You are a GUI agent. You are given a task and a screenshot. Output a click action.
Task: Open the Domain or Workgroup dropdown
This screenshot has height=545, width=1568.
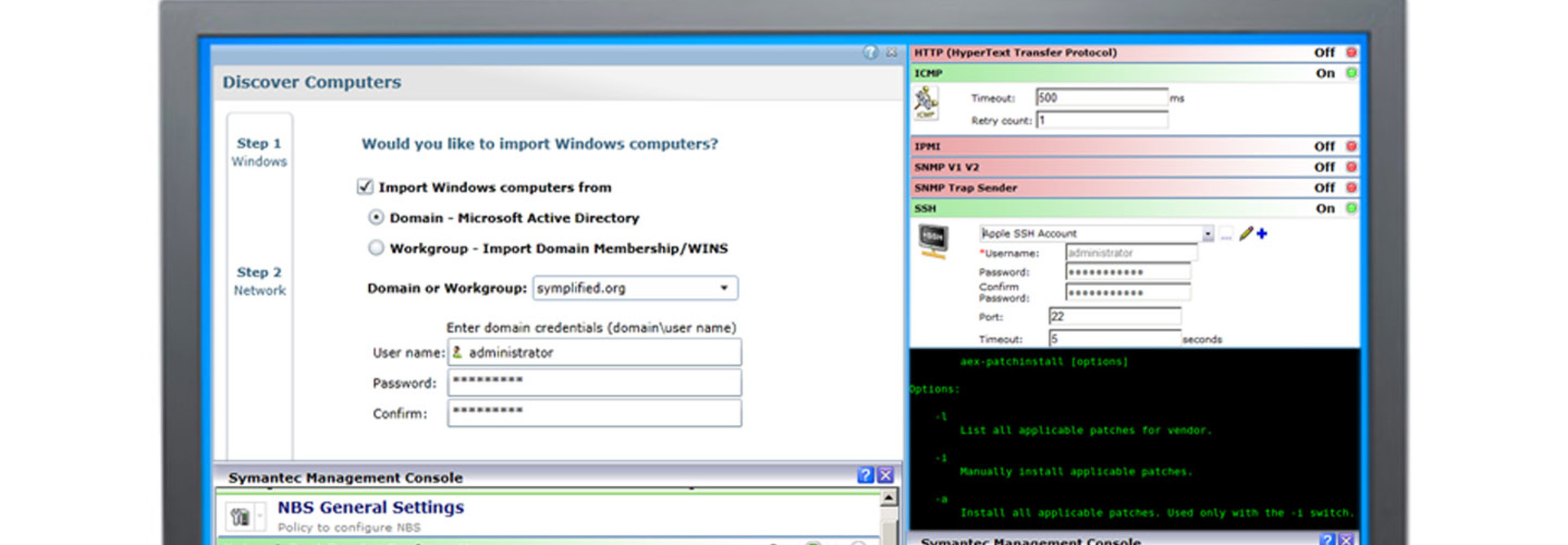coord(724,288)
